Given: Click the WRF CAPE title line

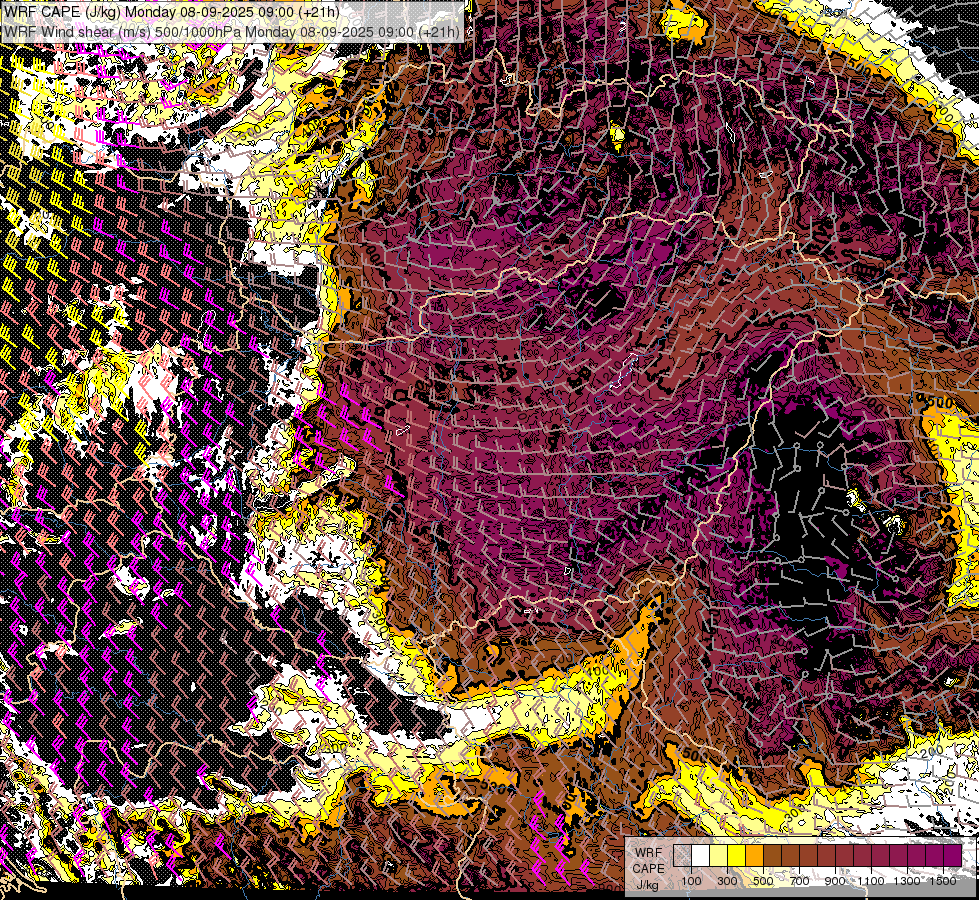Looking at the screenshot, I should [172, 12].
